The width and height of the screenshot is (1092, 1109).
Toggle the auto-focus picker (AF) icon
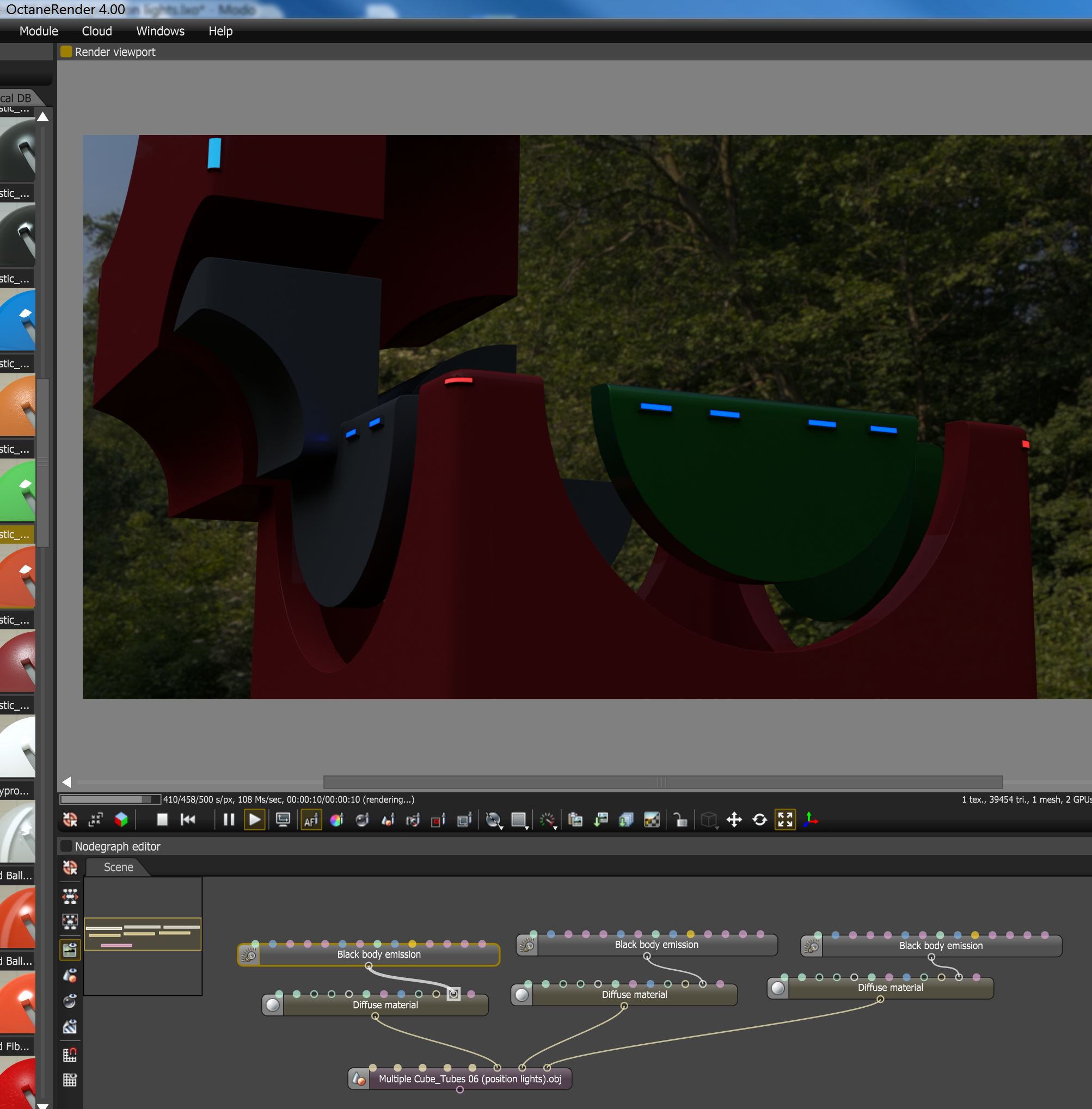click(311, 820)
